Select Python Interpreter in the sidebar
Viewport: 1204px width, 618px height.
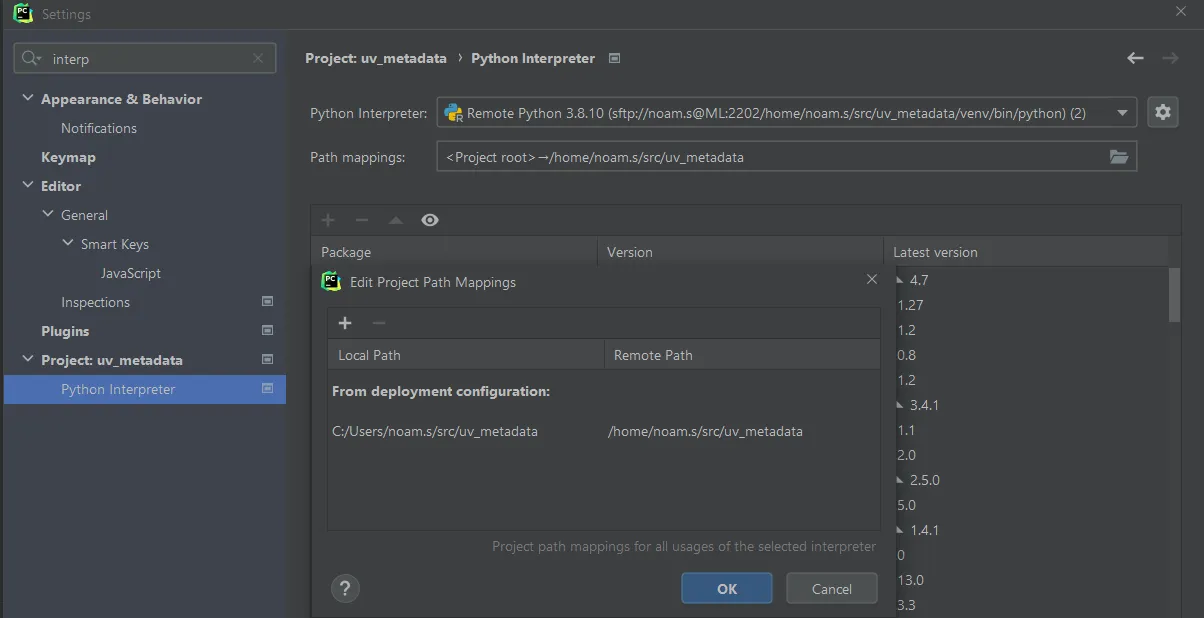118,389
